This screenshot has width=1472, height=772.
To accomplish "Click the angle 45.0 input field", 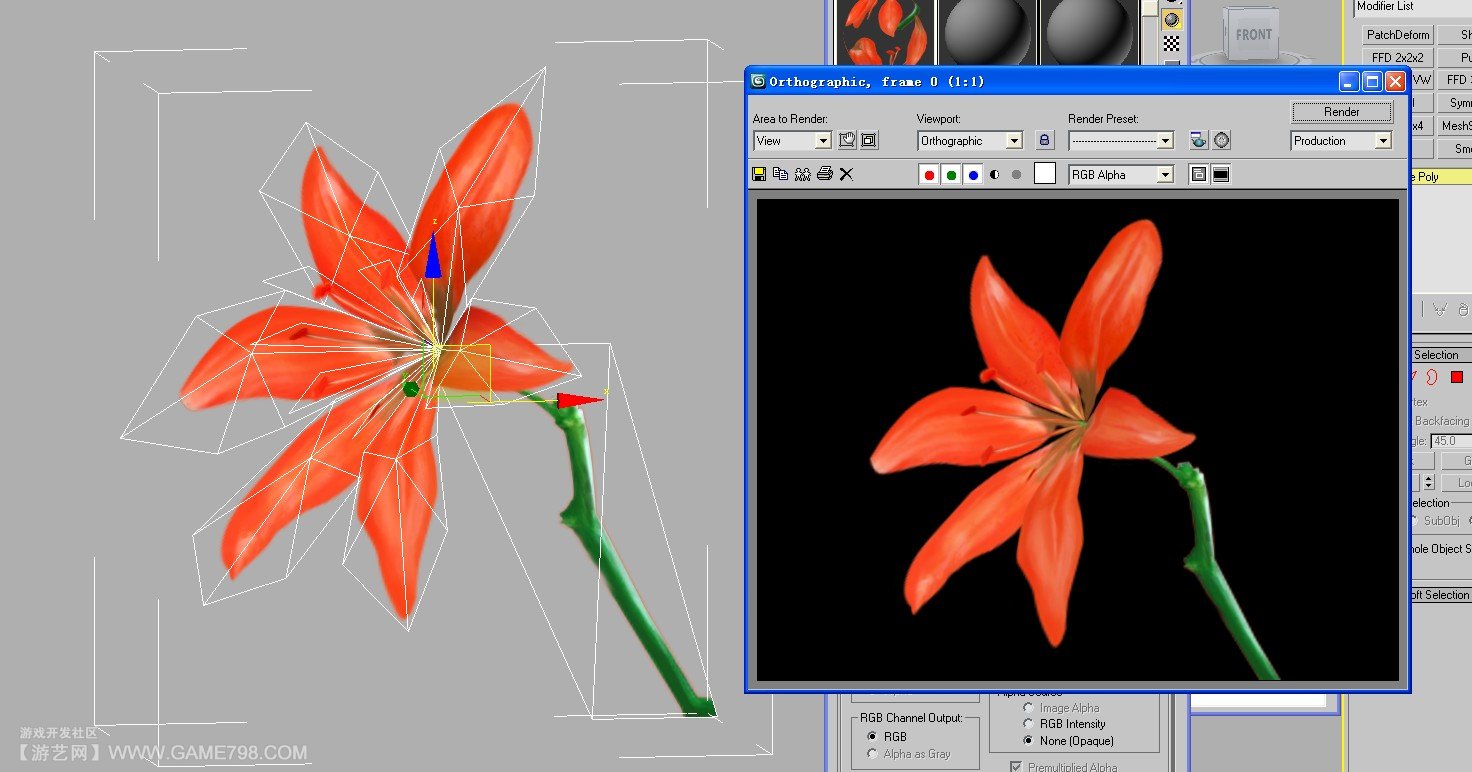I will (1451, 441).
